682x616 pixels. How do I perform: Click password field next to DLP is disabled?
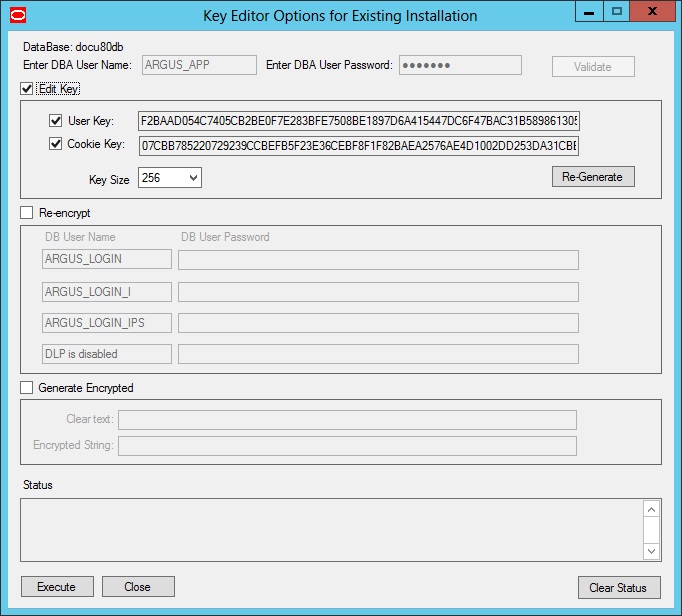pos(378,354)
